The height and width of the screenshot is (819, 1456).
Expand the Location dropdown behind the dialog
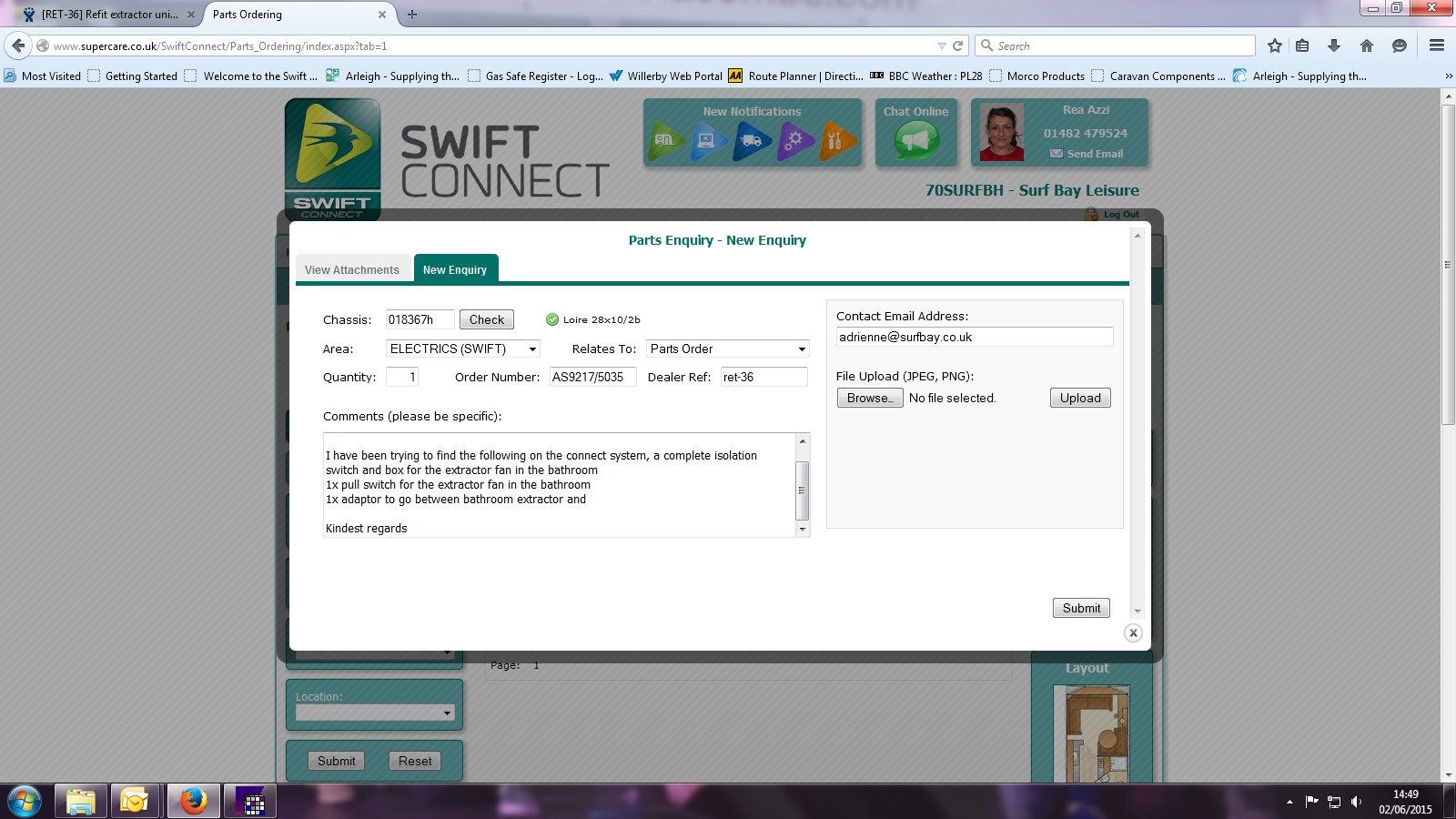(374, 713)
